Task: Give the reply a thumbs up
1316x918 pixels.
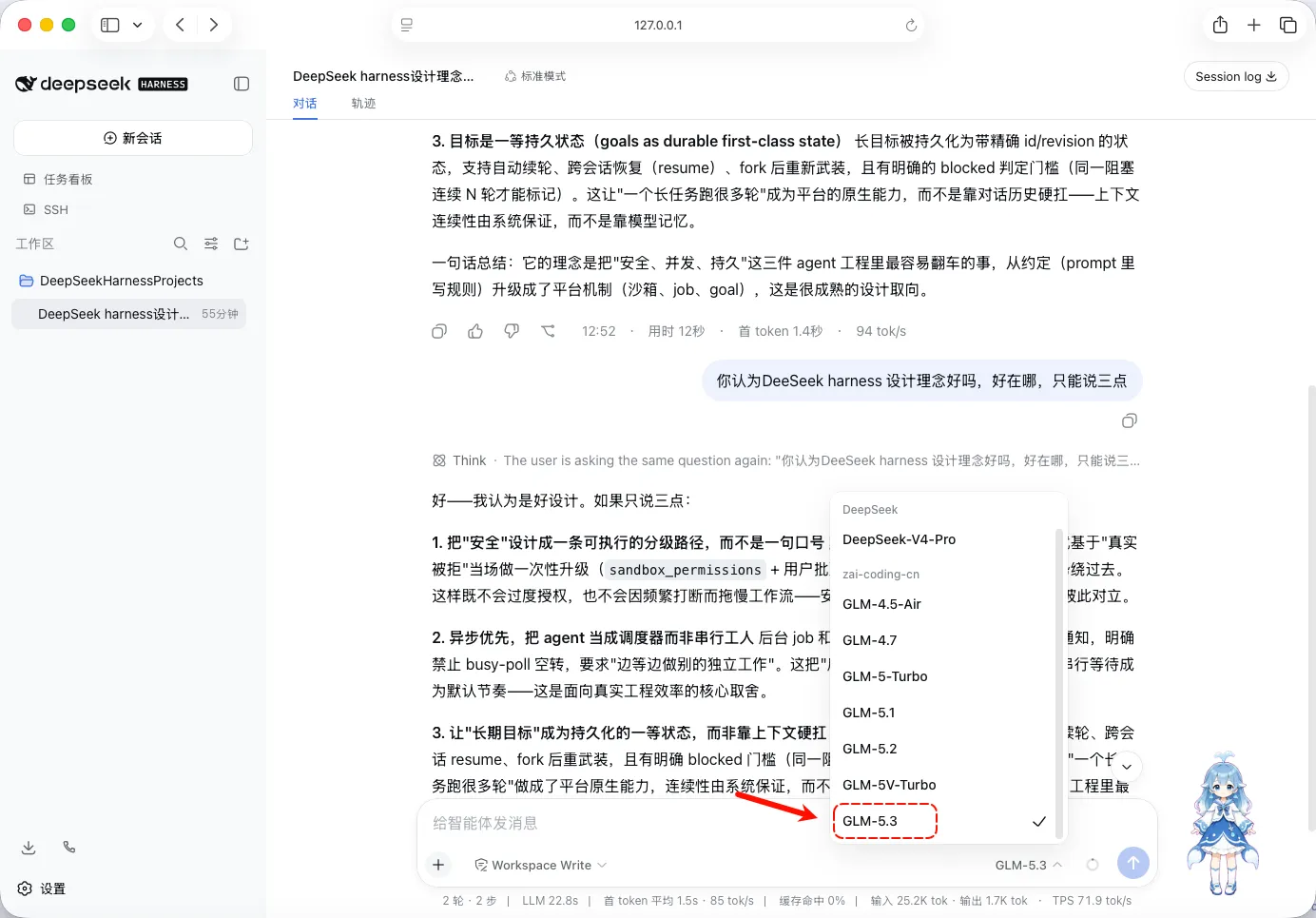Action: tap(475, 331)
